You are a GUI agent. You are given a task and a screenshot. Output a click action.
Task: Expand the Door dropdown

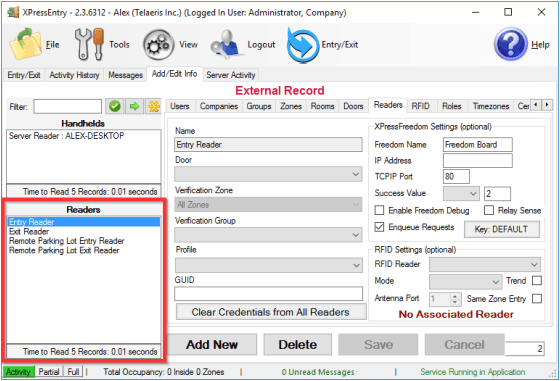point(268,174)
